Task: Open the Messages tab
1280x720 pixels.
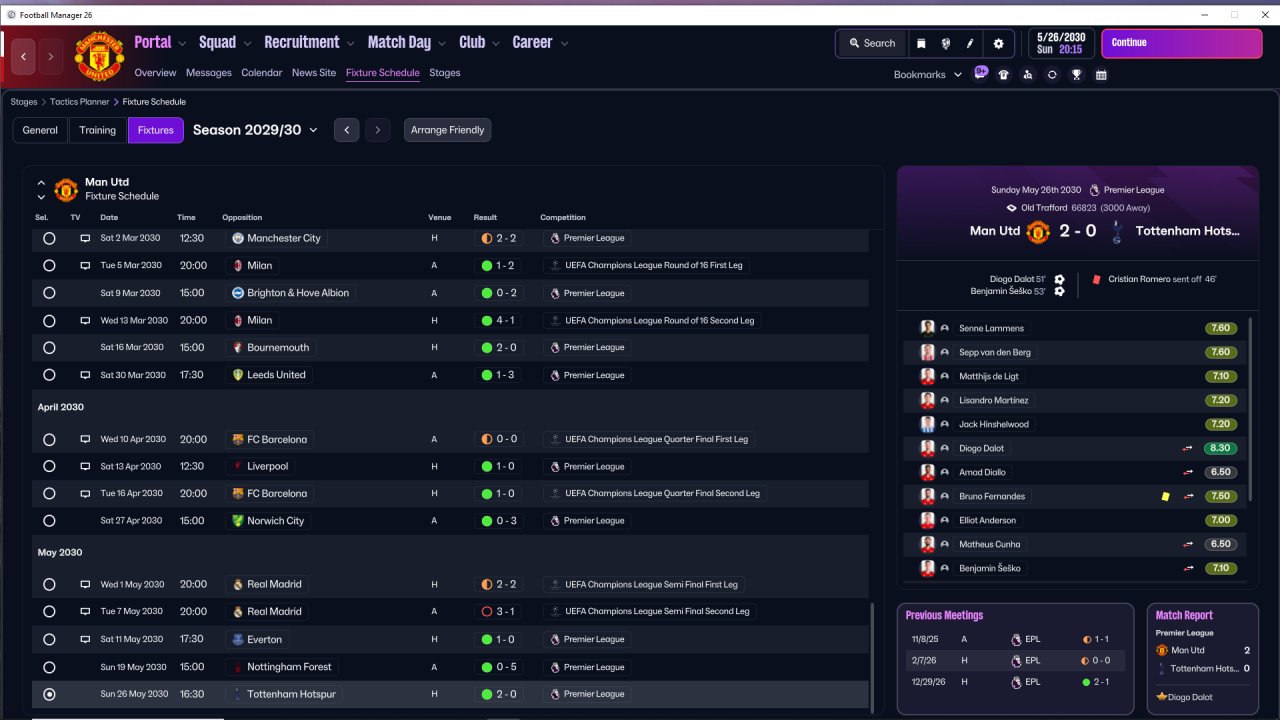Action: pyautogui.click(x=209, y=73)
